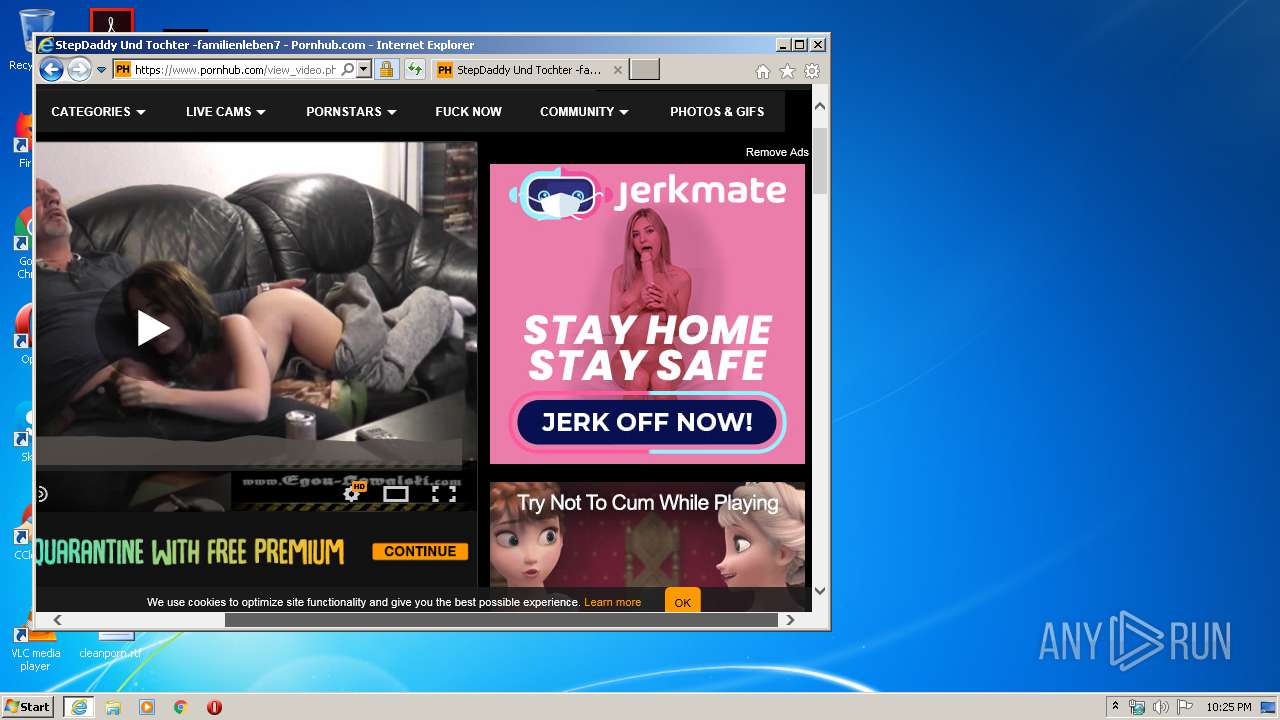Image resolution: width=1280 pixels, height=720 pixels.
Task: Select the VLC media player desktop icon
Action: pyautogui.click(x=35, y=648)
